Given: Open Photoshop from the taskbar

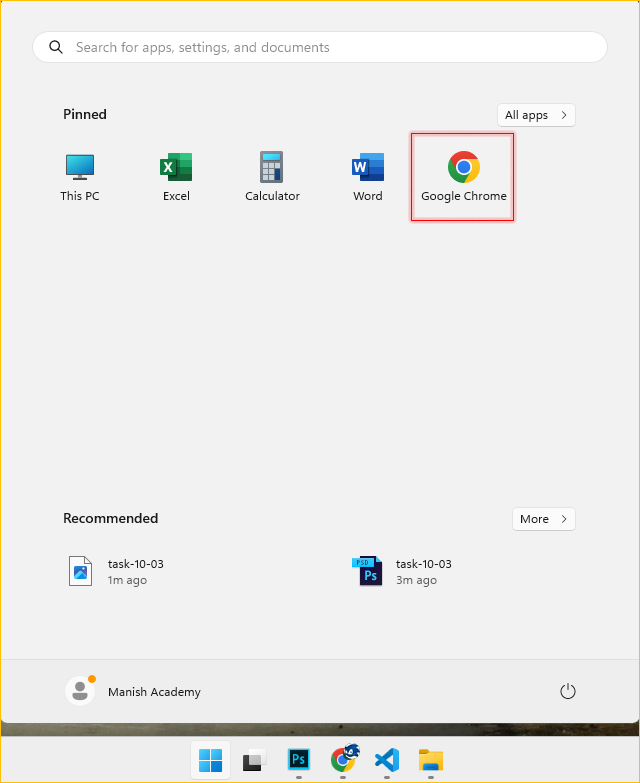Looking at the screenshot, I should [x=298, y=760].
